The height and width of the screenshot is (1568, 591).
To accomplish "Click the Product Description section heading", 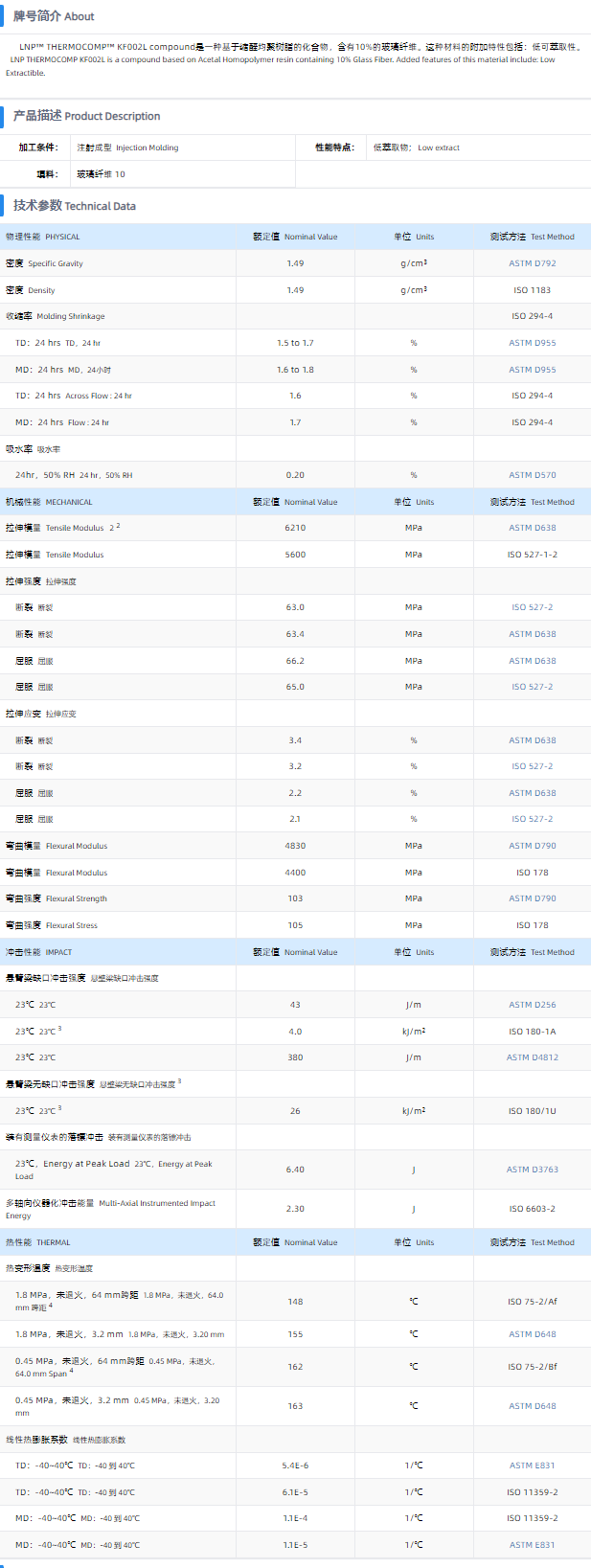I will pyautogui.click(x=86, y=116).
